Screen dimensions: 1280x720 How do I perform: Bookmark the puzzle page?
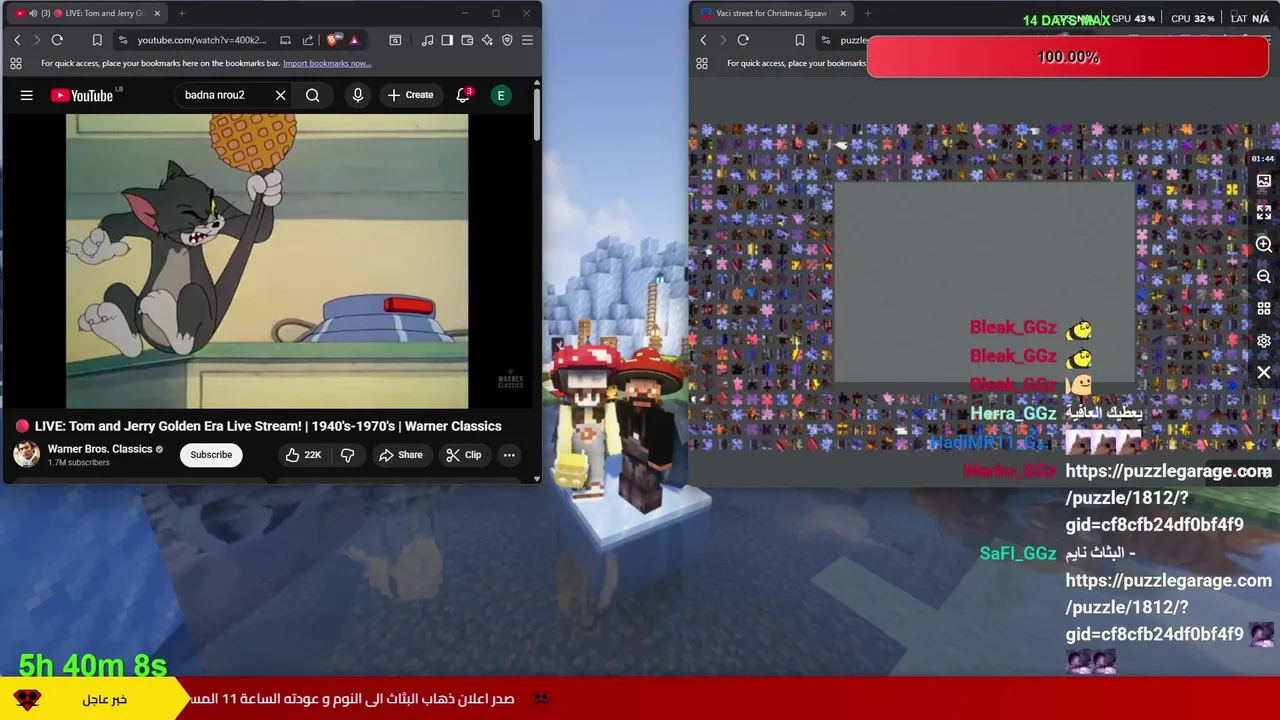pos(800,40)
